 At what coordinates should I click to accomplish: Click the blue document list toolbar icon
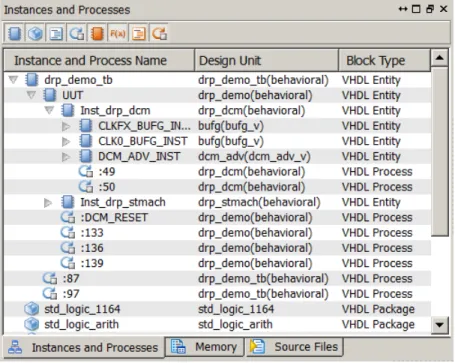tap(56, 33)
